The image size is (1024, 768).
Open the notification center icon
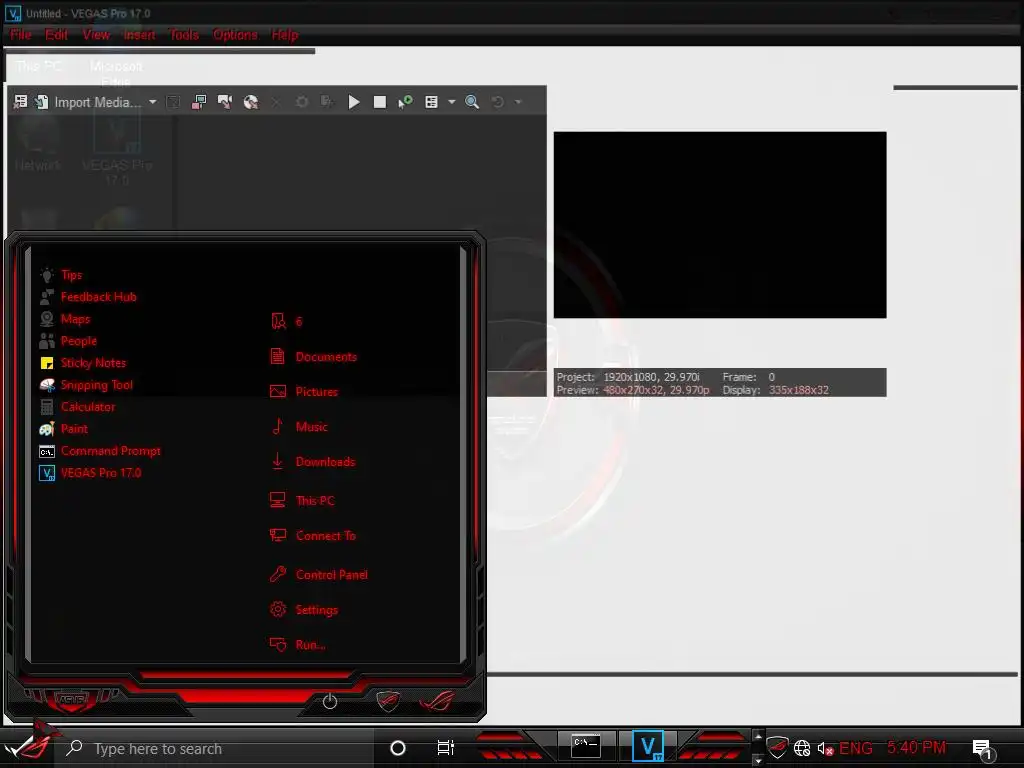(x=982, y=749)
